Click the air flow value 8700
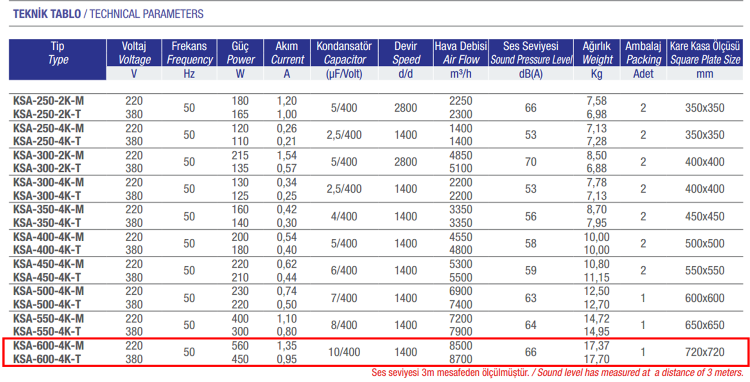This screenshot has width=750, height=382. tap(461, 359)
